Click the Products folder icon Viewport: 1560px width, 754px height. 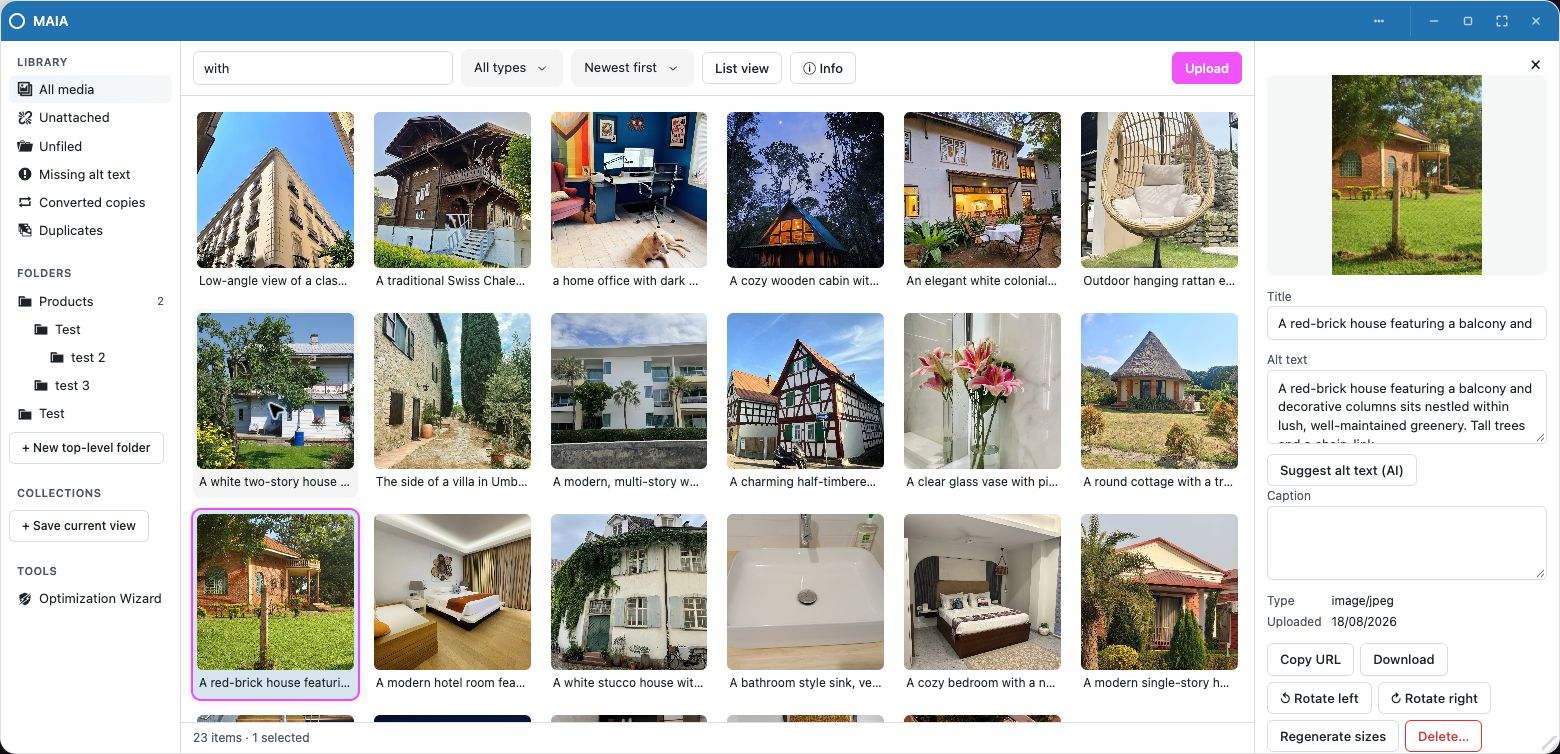coord(25,301)
